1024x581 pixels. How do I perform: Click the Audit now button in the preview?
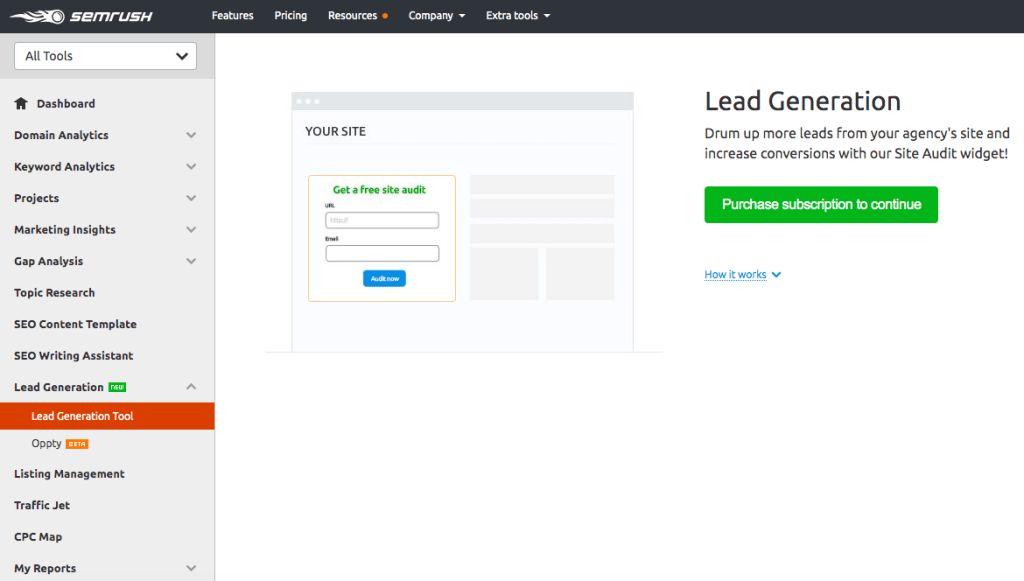click(384, 279)
